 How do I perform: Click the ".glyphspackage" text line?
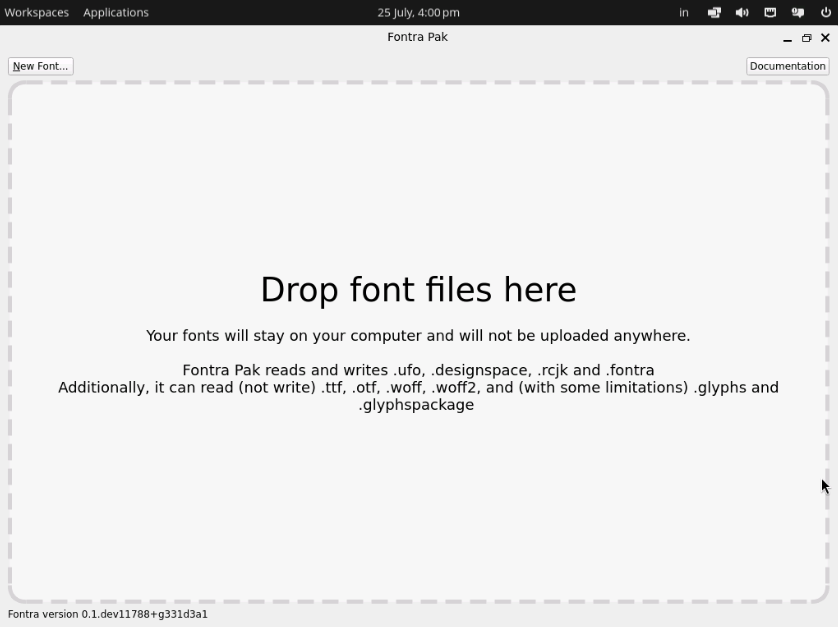tap(416, 405)
